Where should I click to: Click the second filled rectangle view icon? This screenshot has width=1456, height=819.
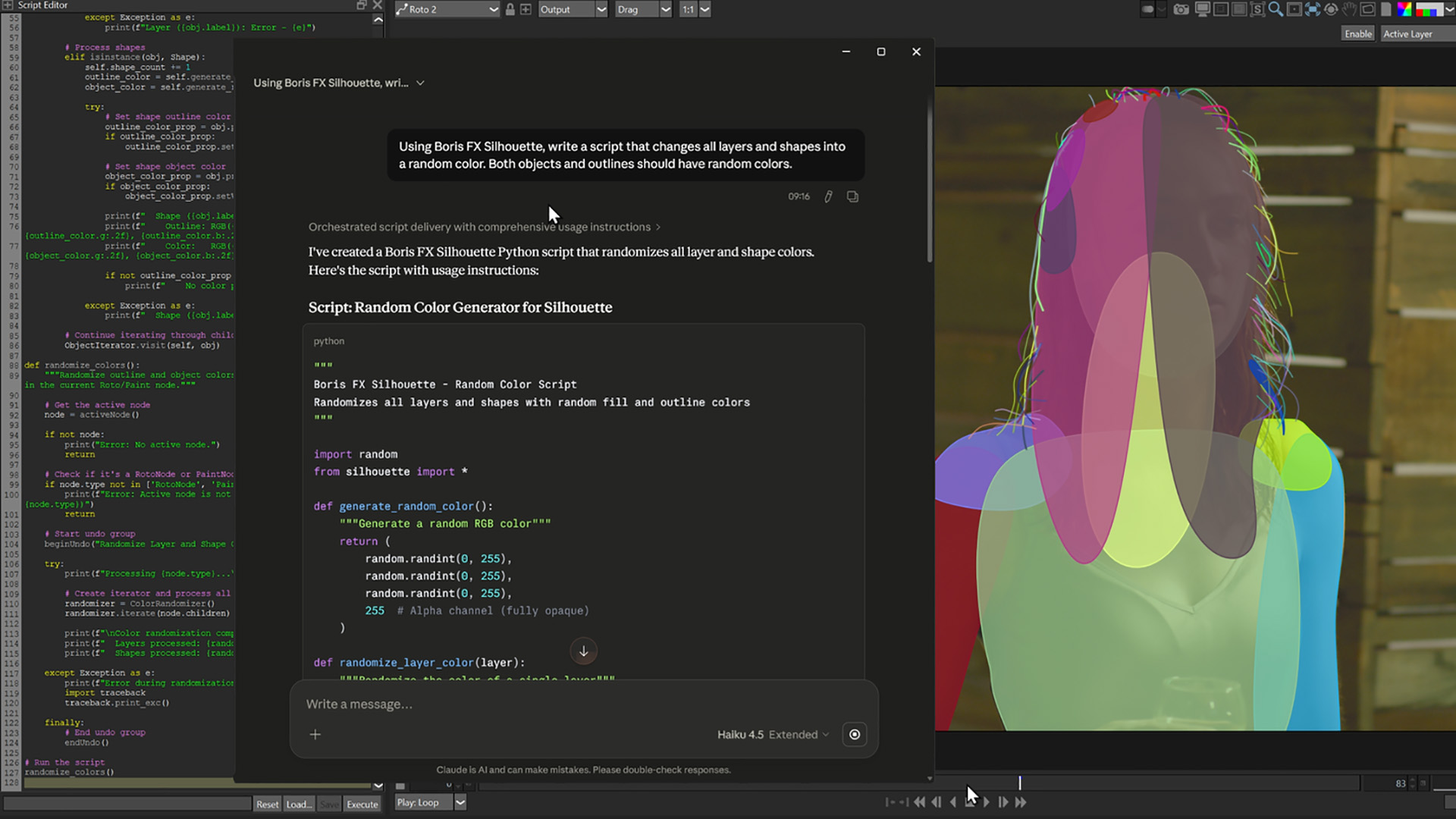coord(1239,10)
